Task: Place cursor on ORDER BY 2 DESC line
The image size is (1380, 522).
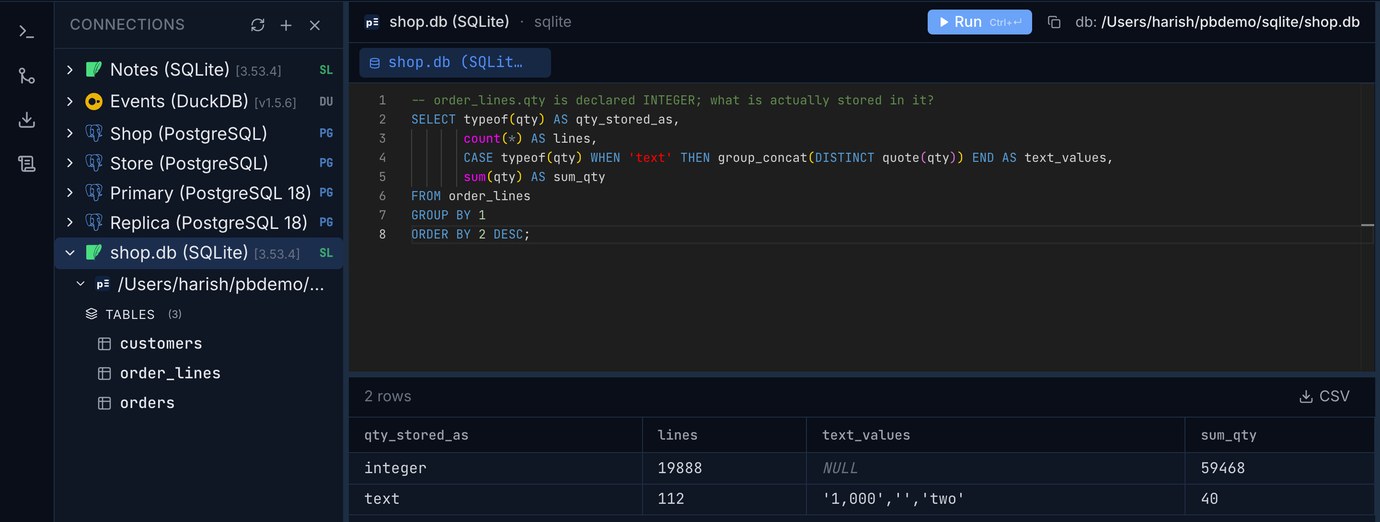Action: 471,234
